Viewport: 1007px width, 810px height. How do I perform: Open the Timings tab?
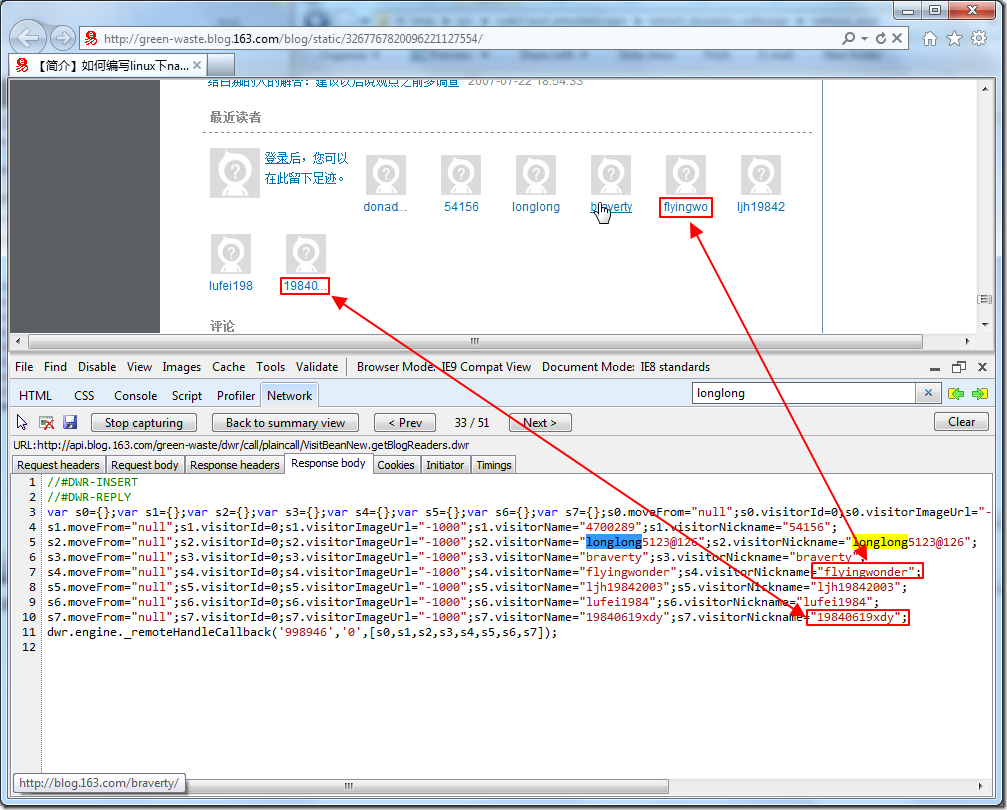494,465
